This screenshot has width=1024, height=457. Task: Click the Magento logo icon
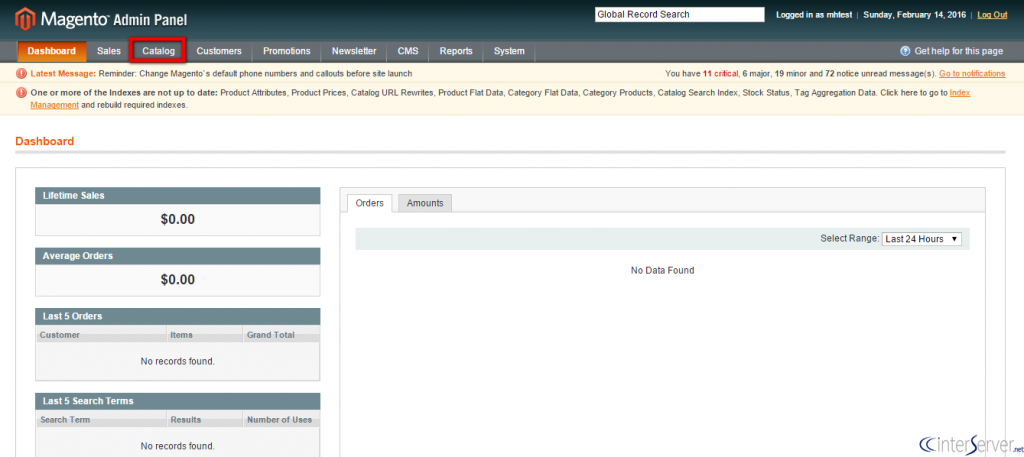click(25, 20)
